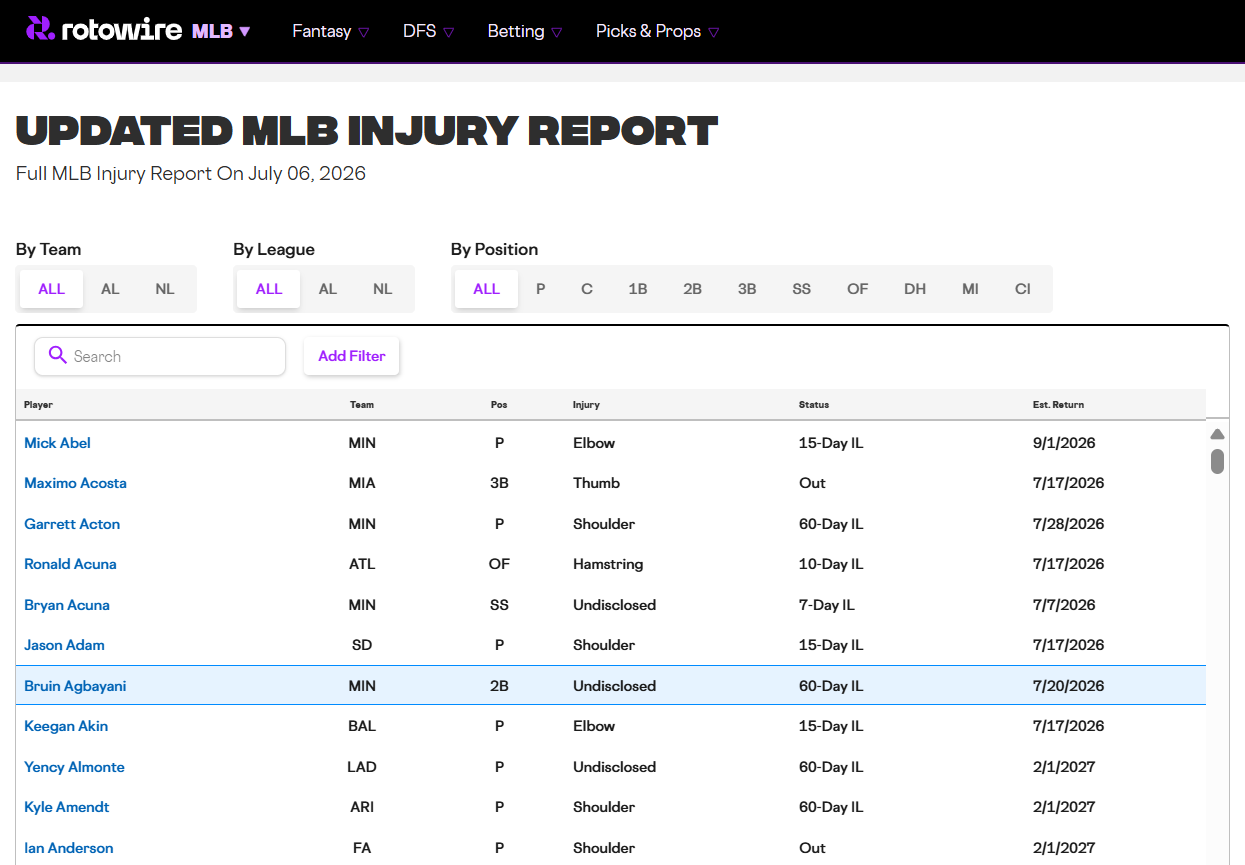Open Jason Adam player link
Viewport: 1245px width, 865px height.
64,645
